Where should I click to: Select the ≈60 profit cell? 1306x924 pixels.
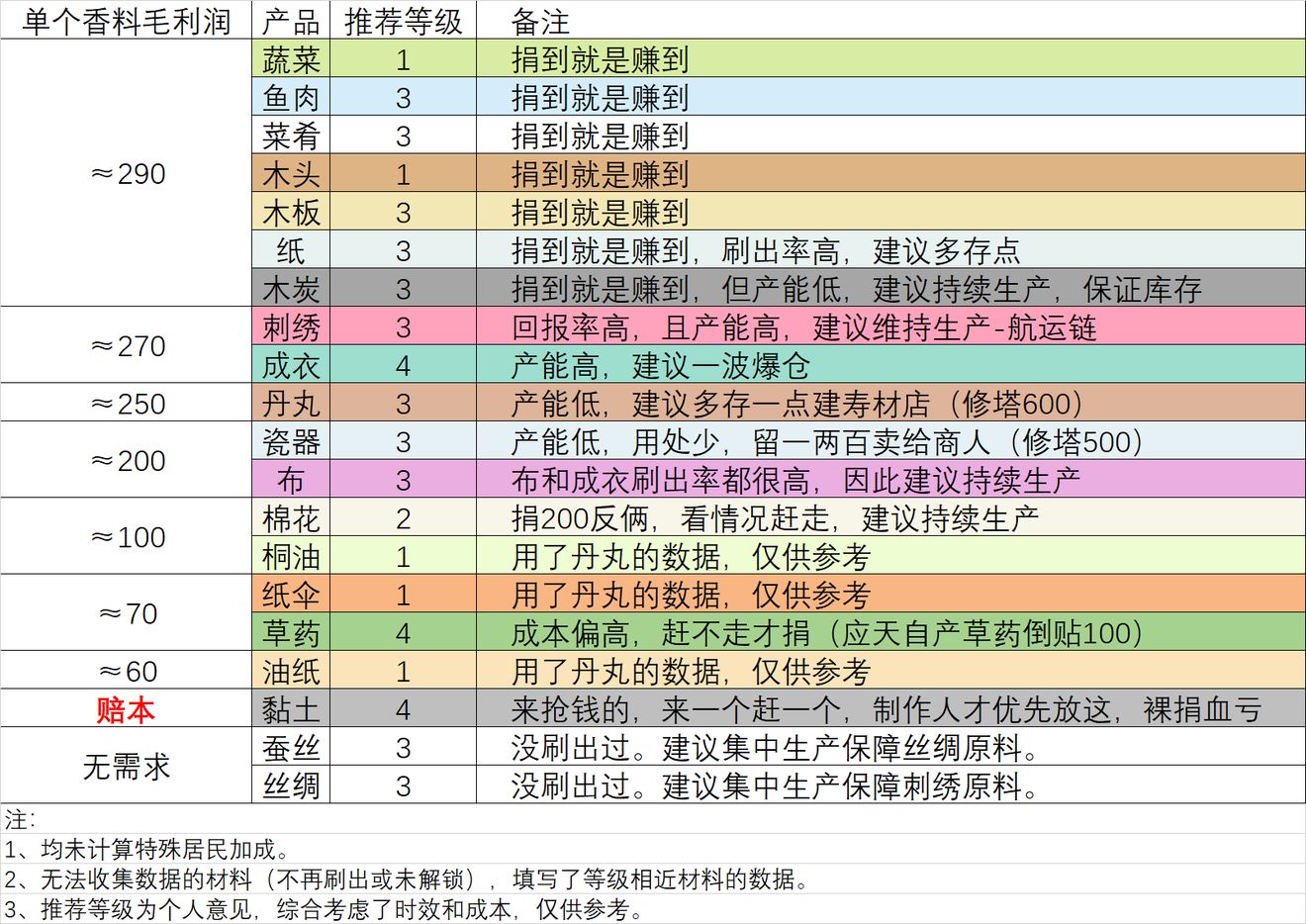pyautogui.click(x=126, y=672)
